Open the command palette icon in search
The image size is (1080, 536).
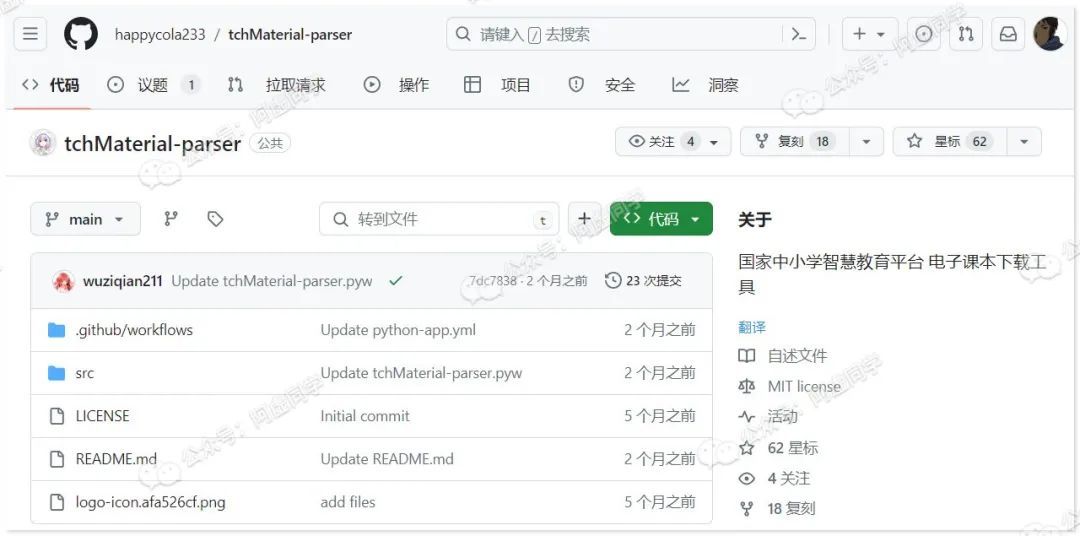click(x=799, y=34)
